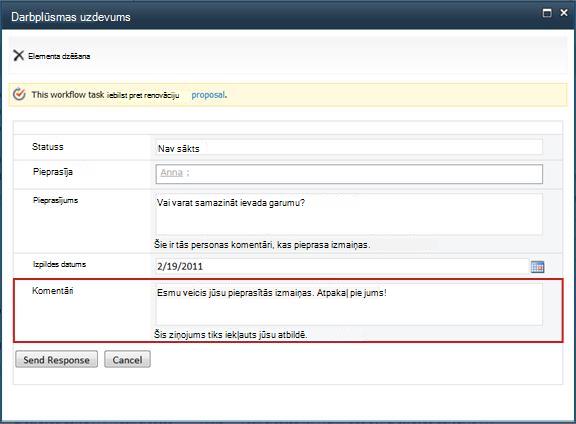Click the Pieprasīja label
The image size is (576, 424).
point(53,172)
